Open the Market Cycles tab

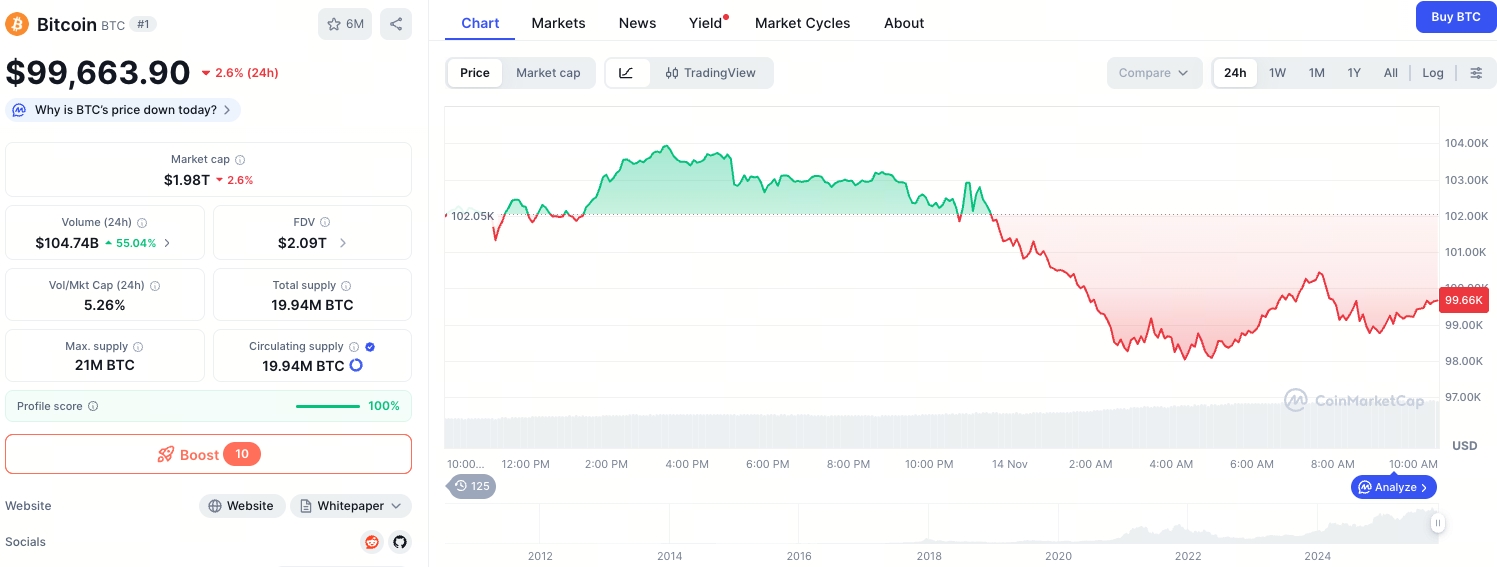coord(802,23)
